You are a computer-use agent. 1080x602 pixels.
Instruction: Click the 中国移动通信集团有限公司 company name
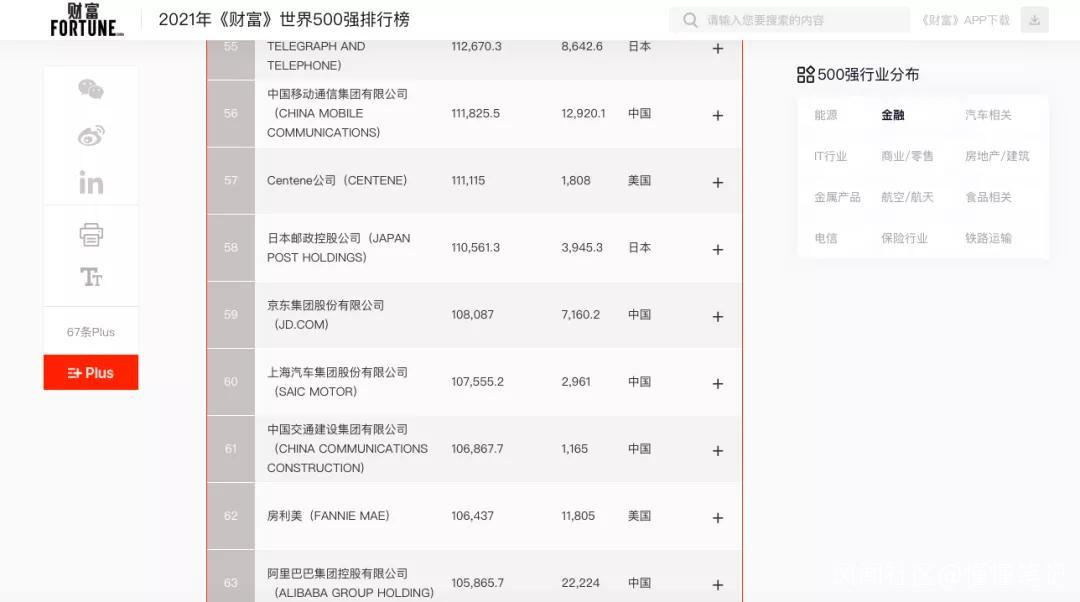coord(338,94)
